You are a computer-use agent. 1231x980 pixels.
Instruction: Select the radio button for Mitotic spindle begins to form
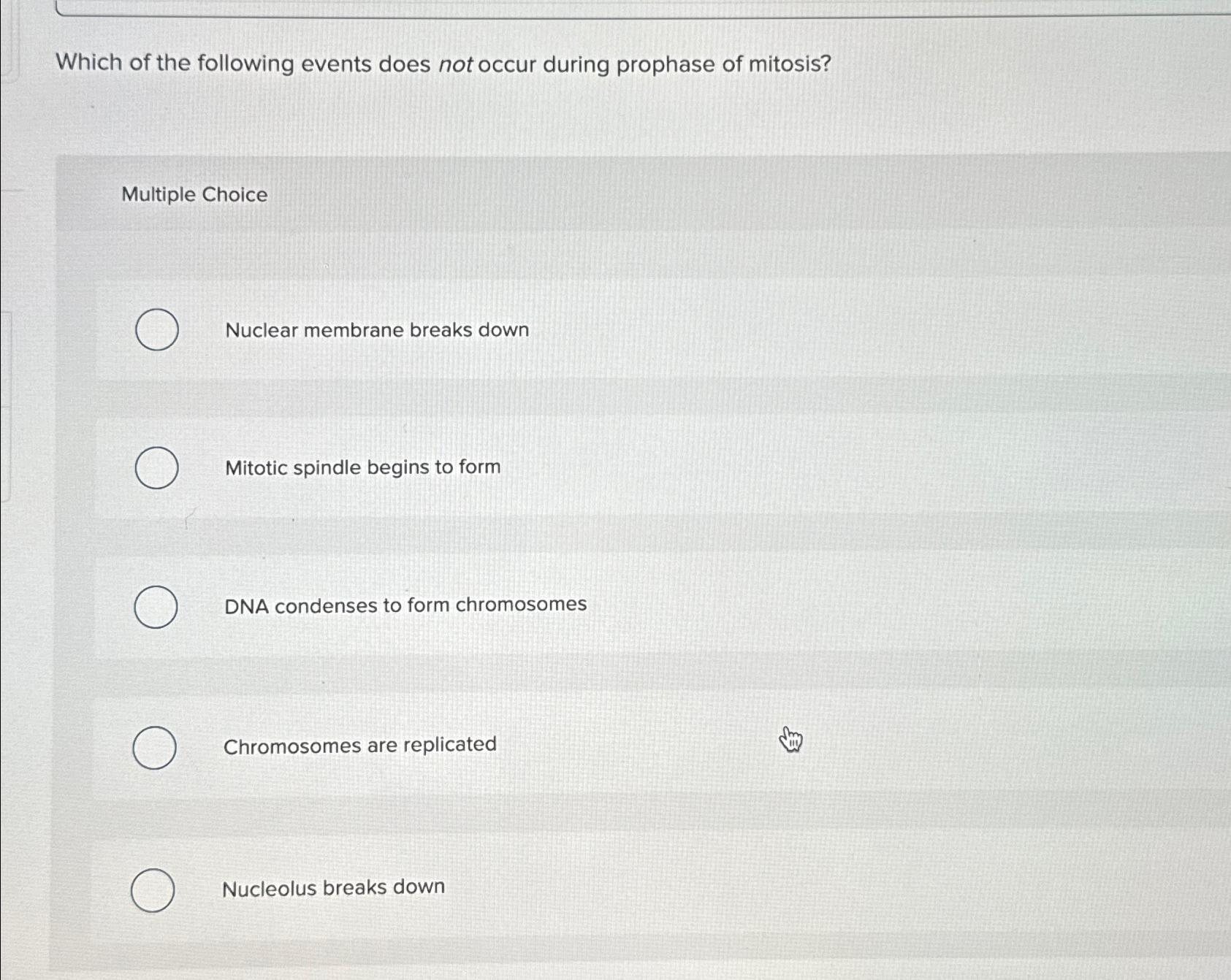[156, 468]
